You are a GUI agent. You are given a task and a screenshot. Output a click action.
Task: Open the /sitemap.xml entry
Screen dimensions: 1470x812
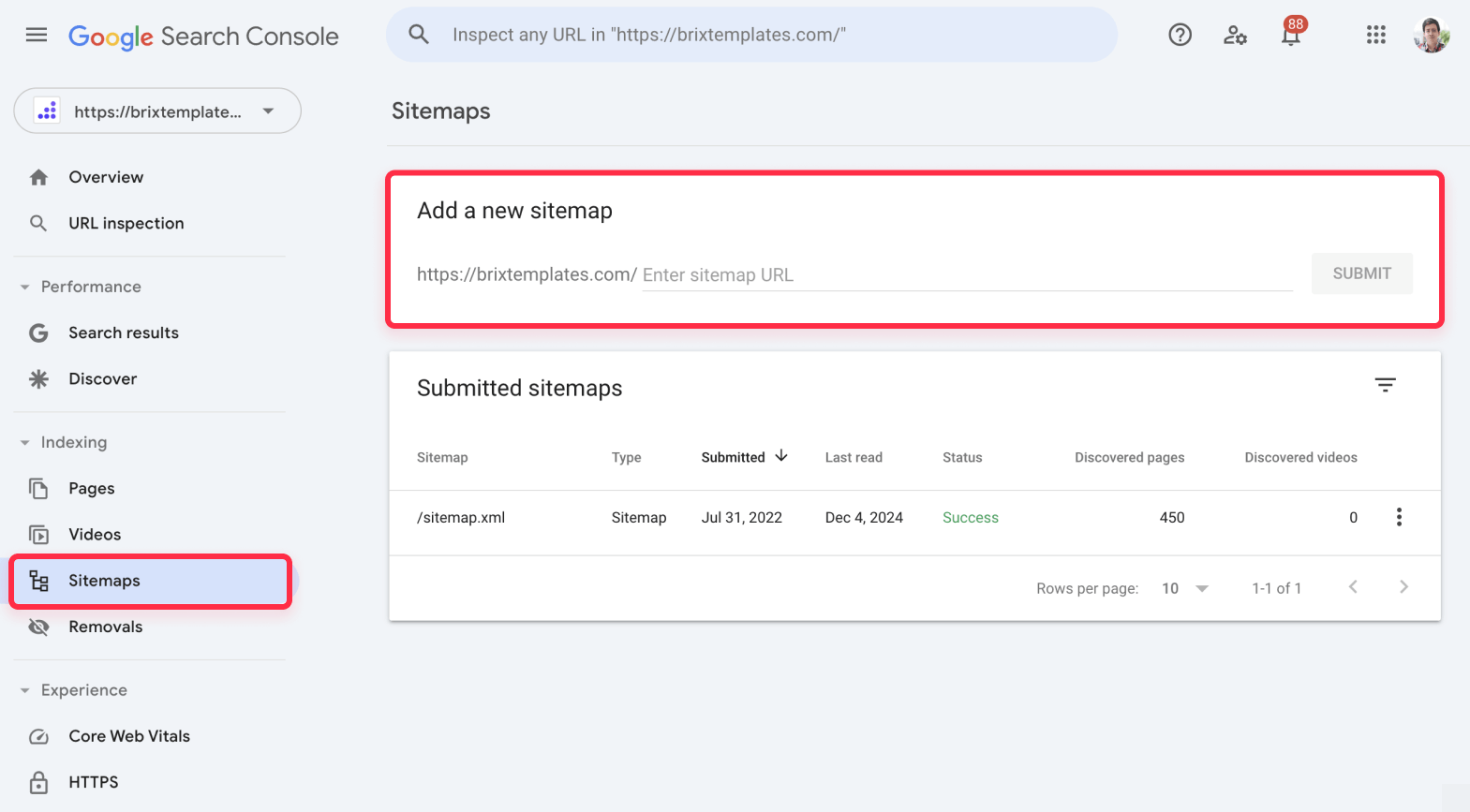coord(461,517)
